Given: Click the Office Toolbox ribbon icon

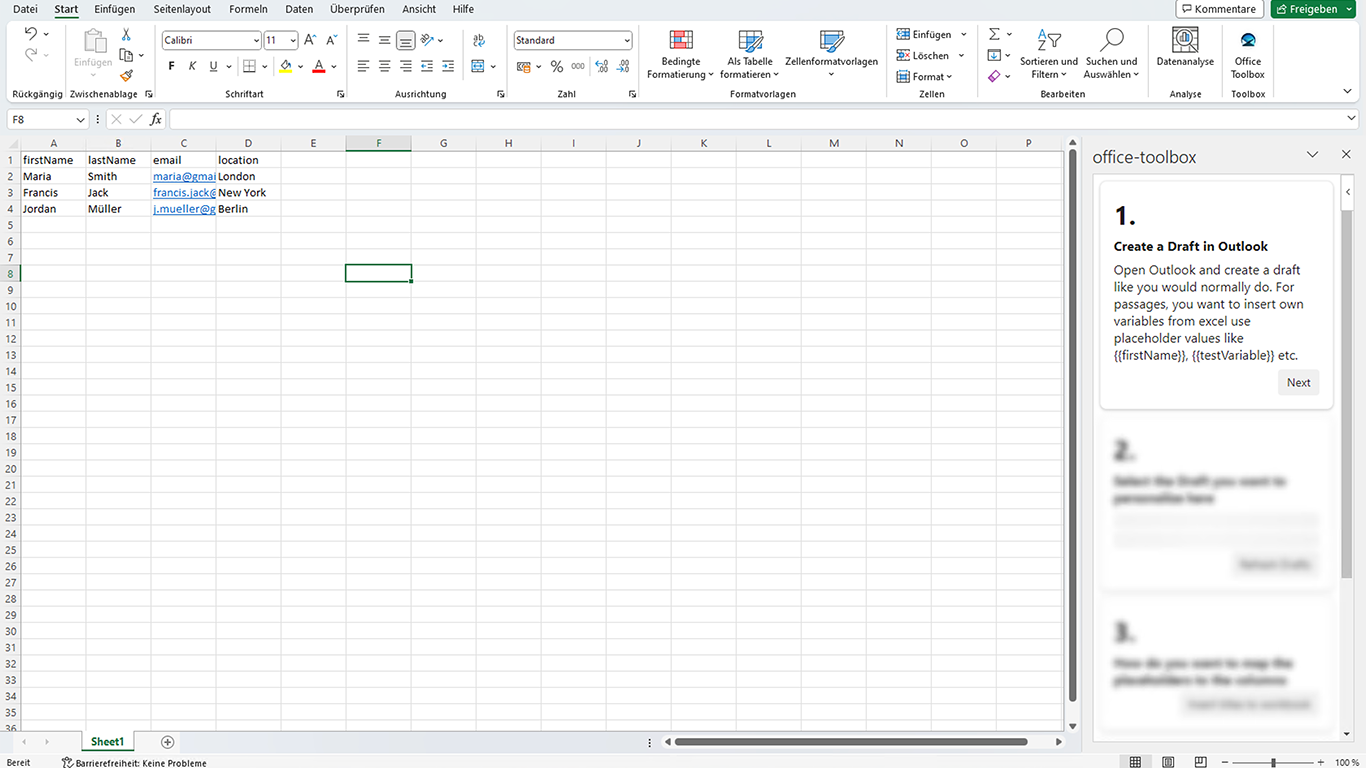Looking at the screenshot, I should coord(1248,55).
